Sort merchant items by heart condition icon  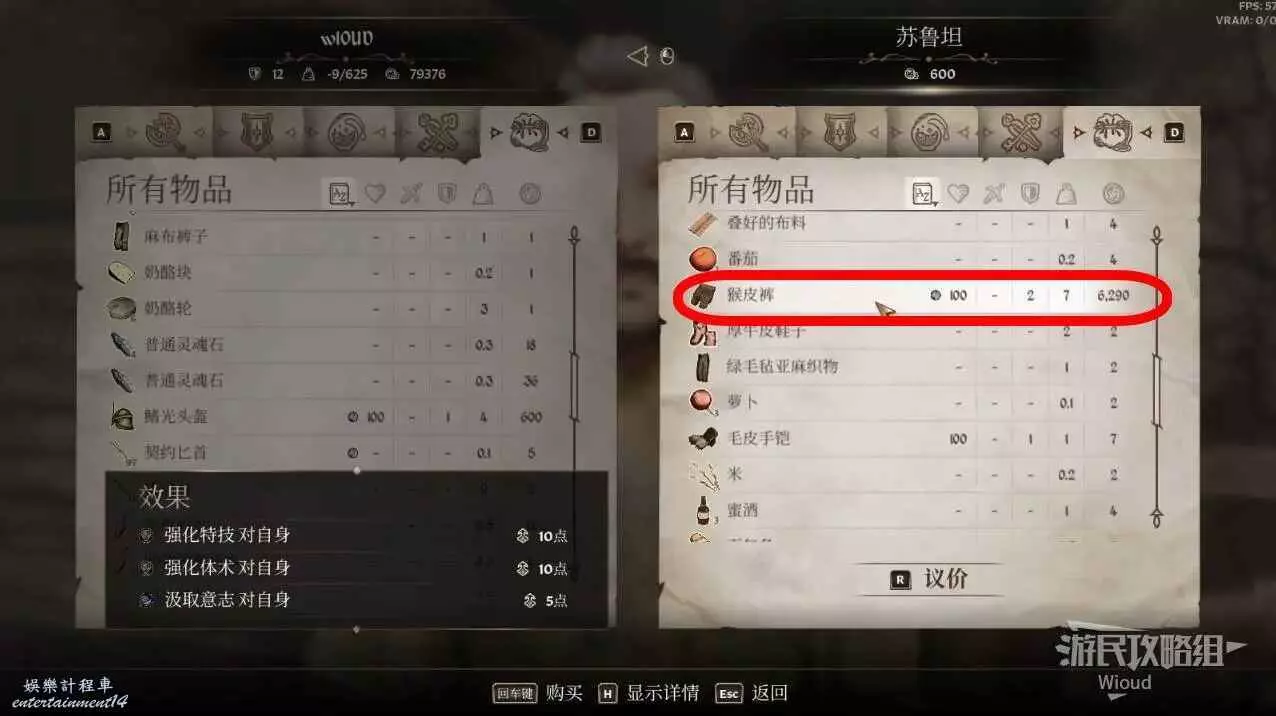[957, 193]
